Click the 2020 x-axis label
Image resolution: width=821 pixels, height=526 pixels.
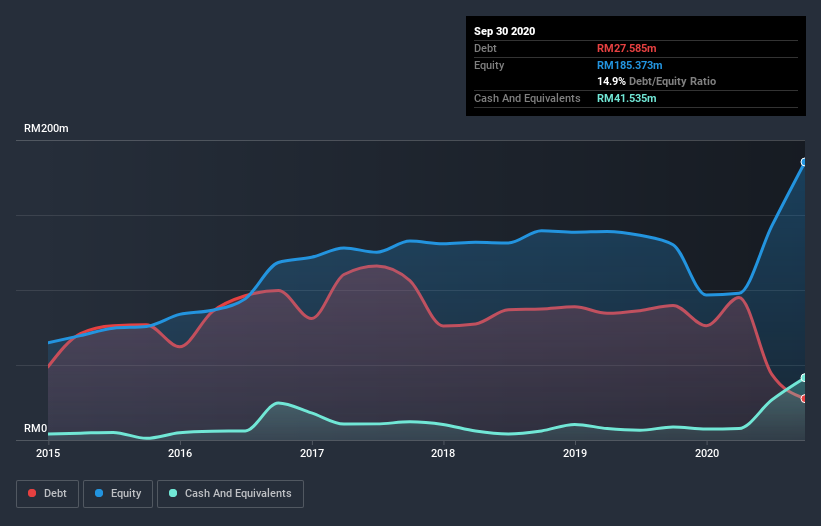pyautogui.click(x=707, y=453)
